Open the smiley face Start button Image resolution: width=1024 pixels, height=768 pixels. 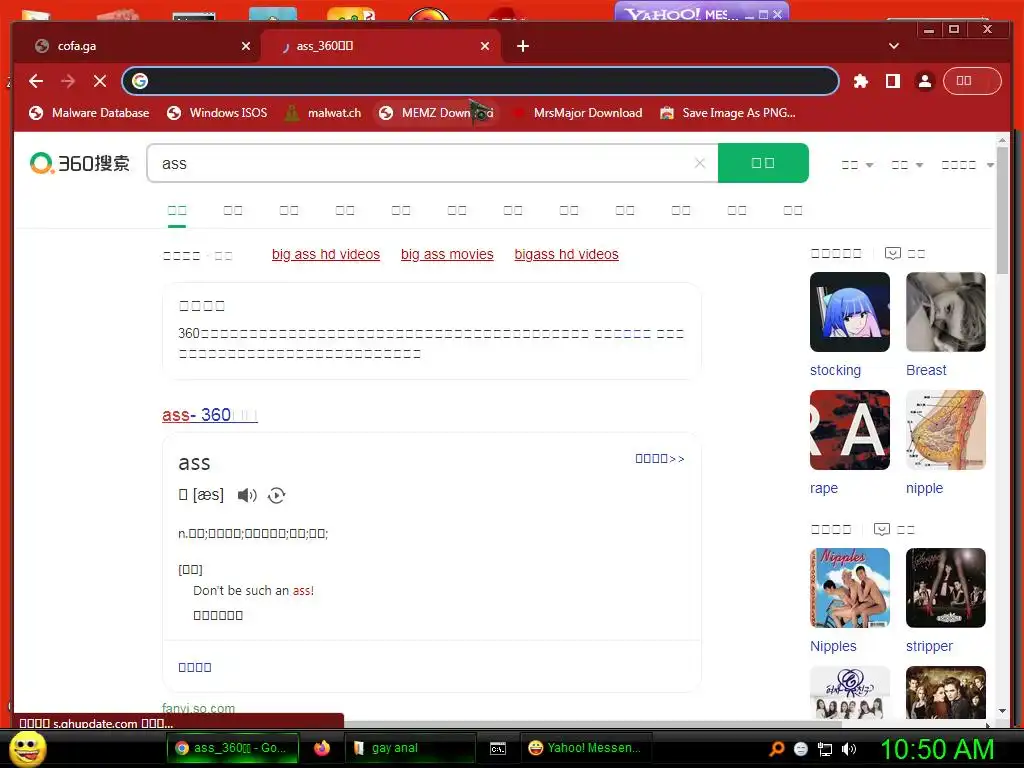tap(28, 748)
